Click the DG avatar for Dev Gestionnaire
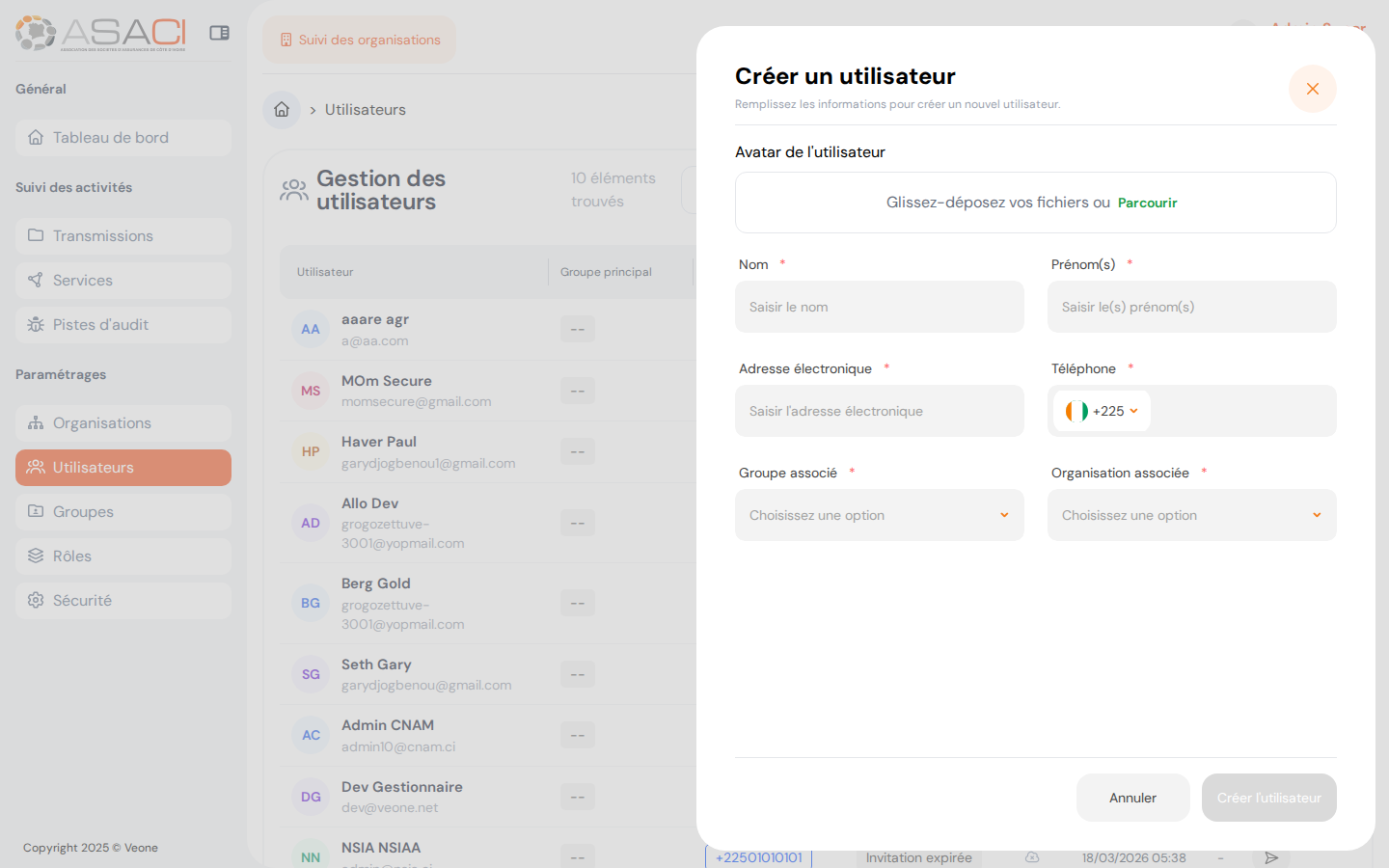This screenshot has width=1389, height=868. 311,797
